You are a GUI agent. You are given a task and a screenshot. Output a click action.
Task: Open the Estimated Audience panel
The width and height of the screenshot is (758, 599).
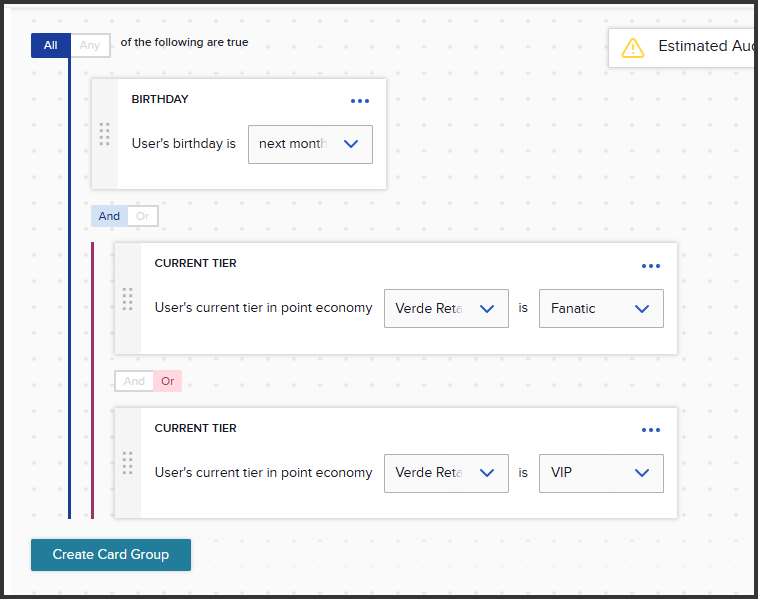683,47
